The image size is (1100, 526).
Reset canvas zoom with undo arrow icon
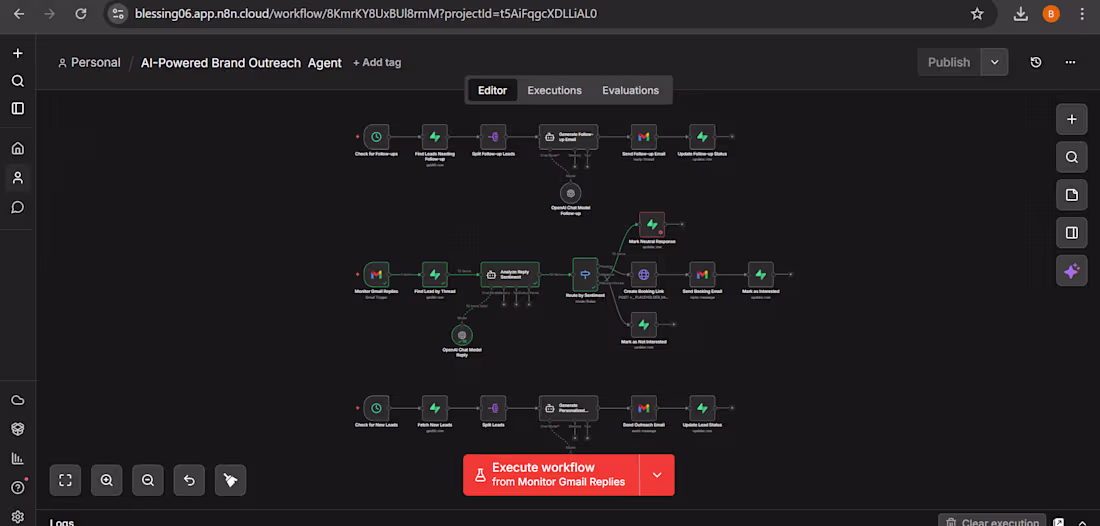click(x=189, y=480)
